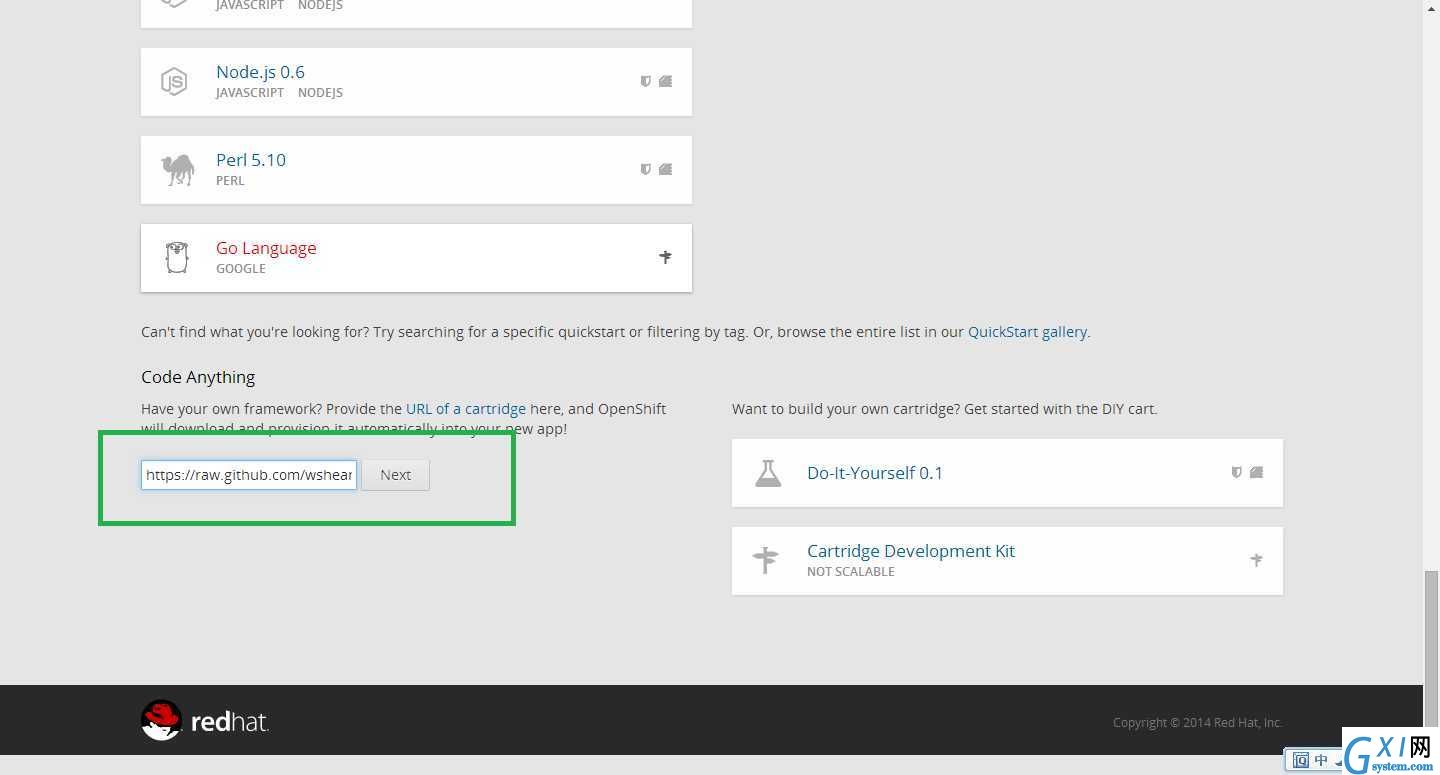Open the Do-It-Yourself 0.1 cartridge
This screenshot has height=775, width=1440.
pos(875,473)
